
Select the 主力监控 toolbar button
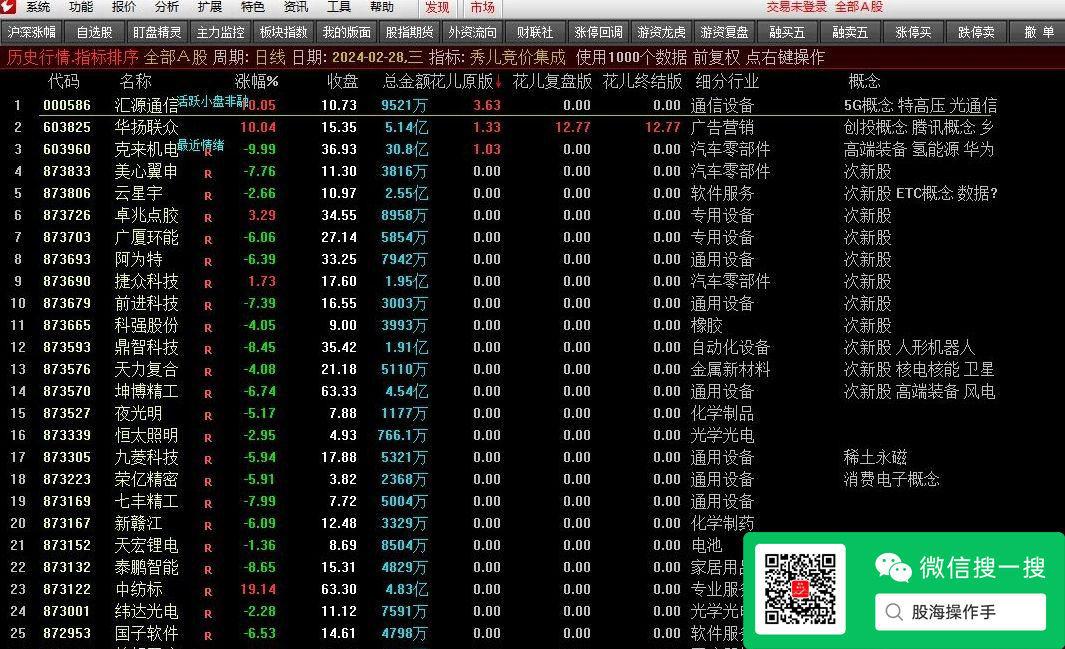(220, 32)
